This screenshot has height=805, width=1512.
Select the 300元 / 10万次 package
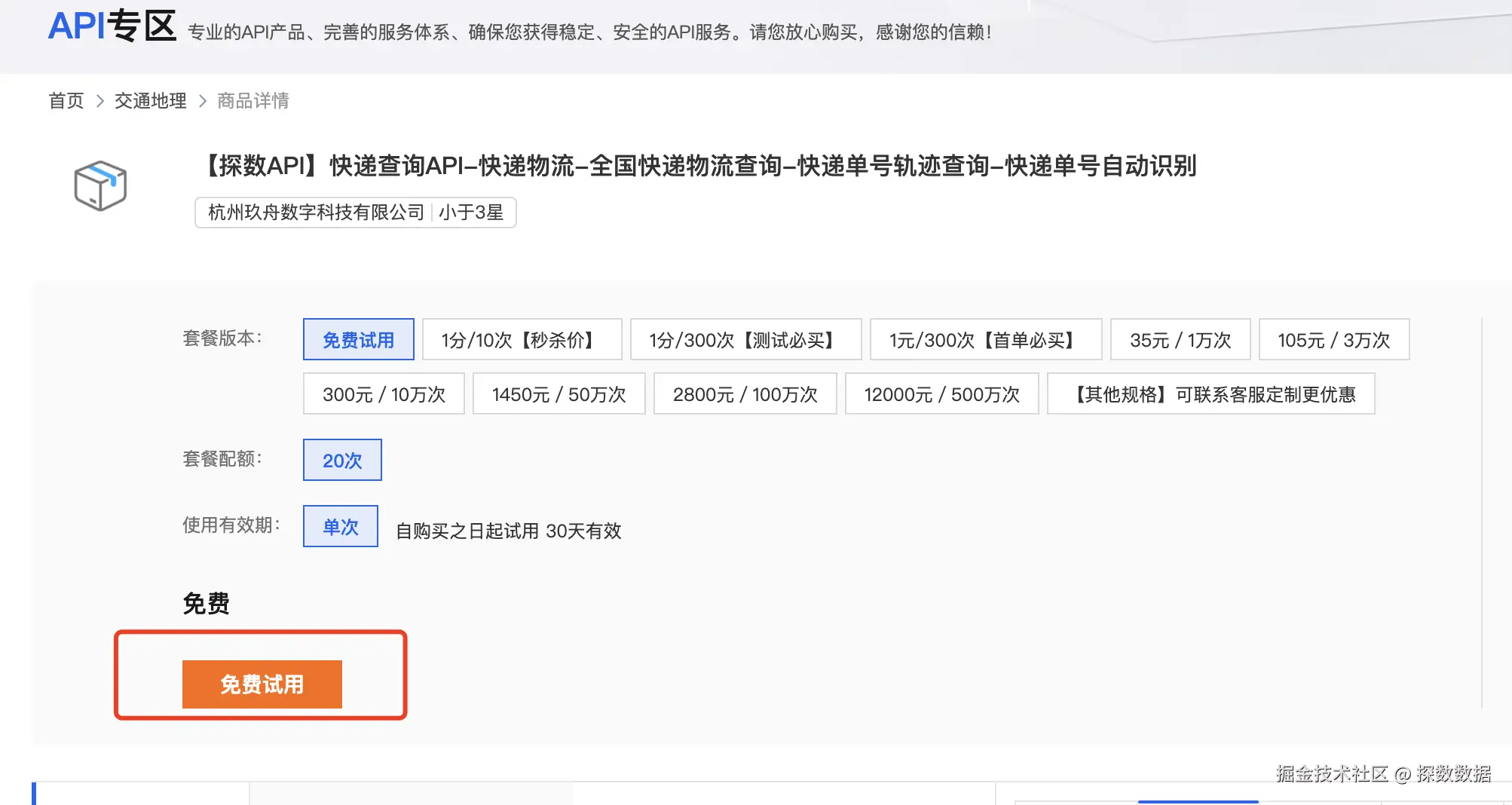point(384,393)
